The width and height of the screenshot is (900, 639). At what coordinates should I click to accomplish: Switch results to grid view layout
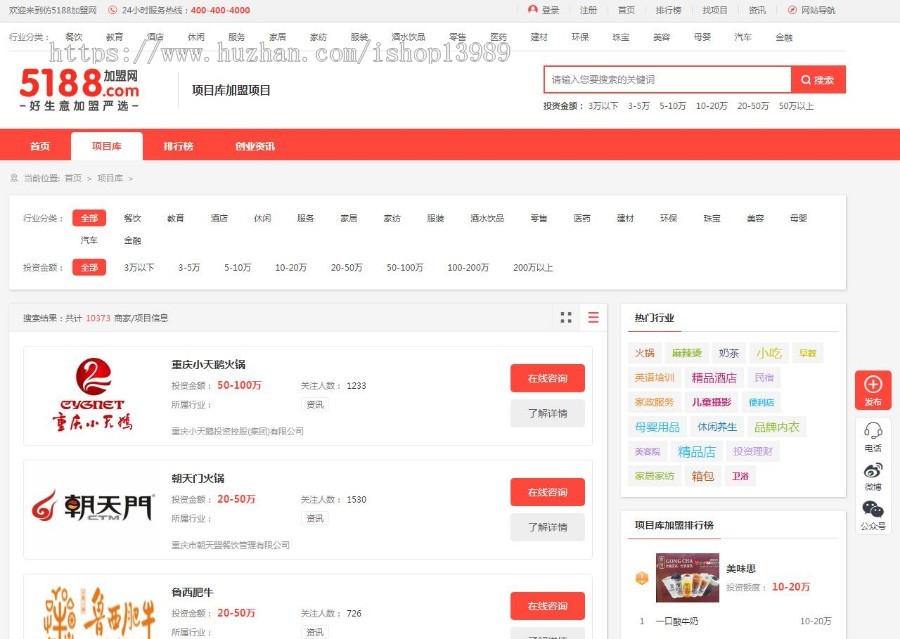(x=566, y=317)
